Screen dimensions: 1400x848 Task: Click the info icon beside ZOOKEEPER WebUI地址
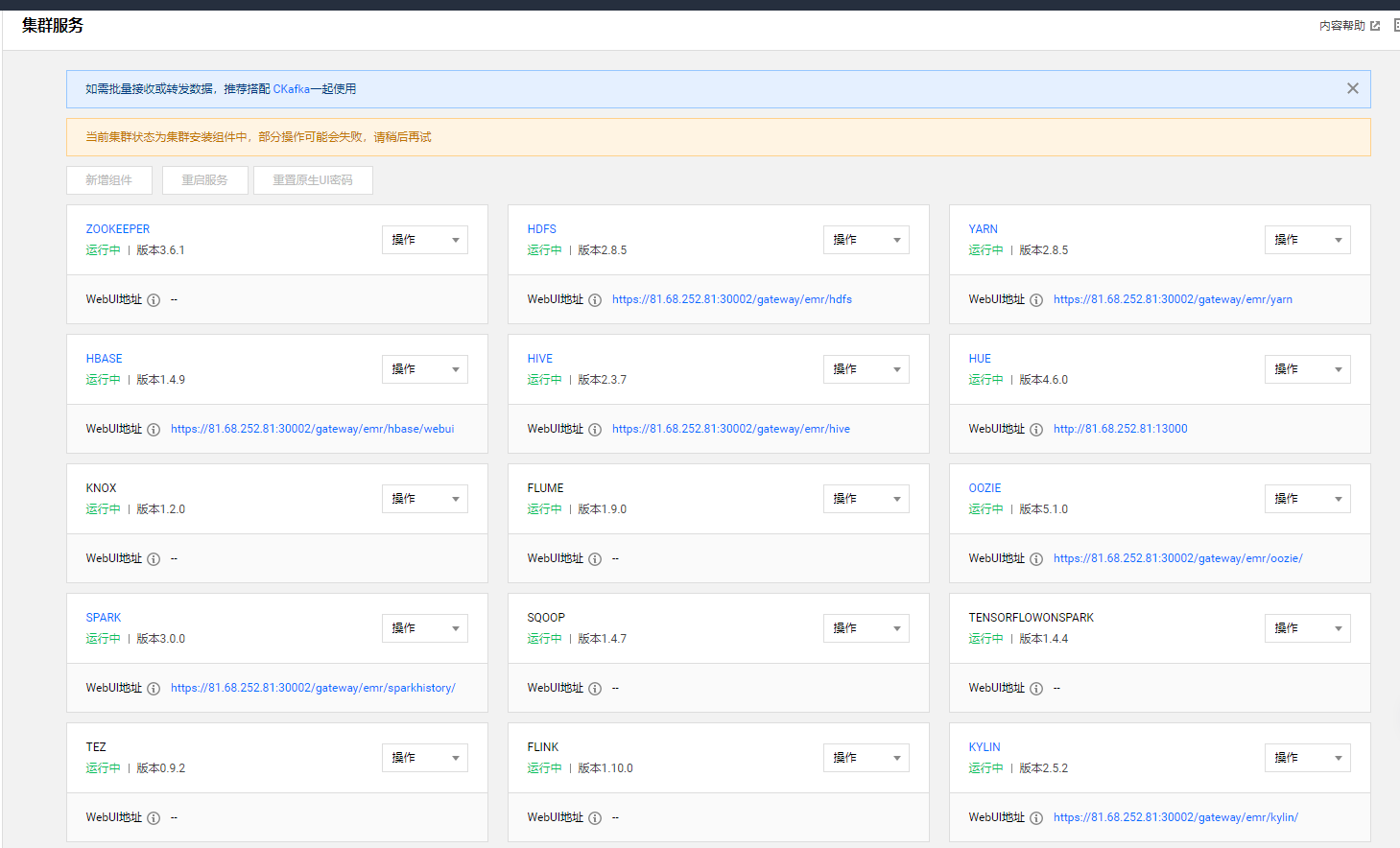pos(154,300)
